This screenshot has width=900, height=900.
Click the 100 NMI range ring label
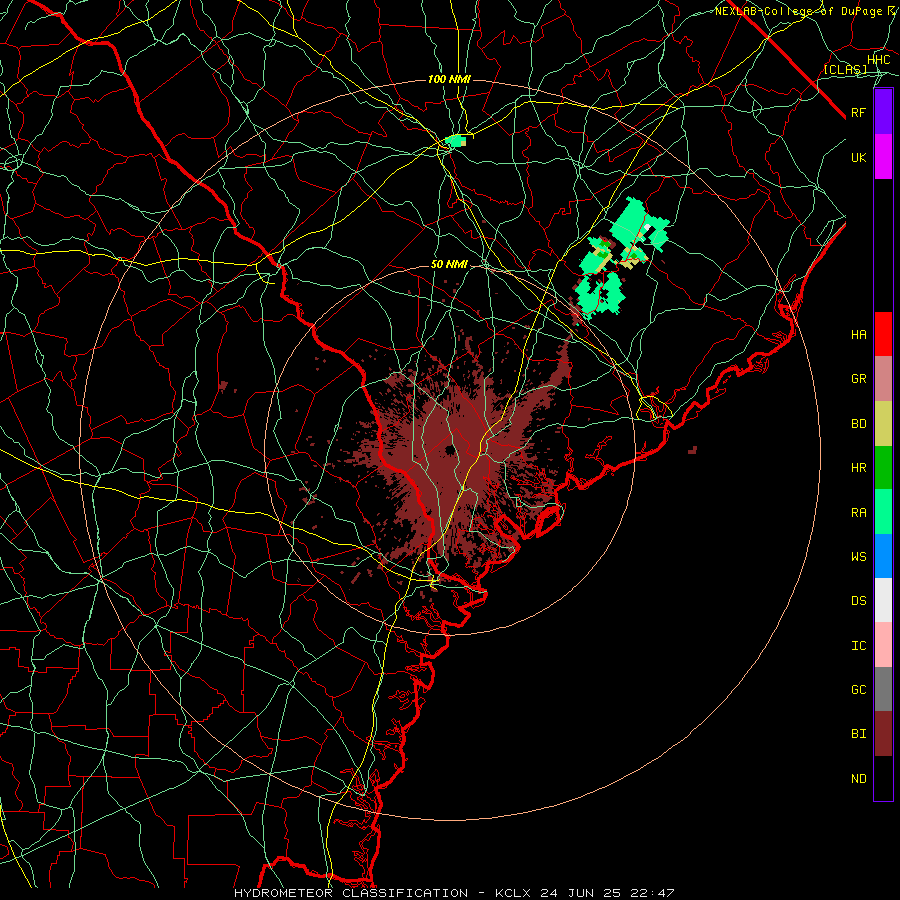(x=449, y=79)
